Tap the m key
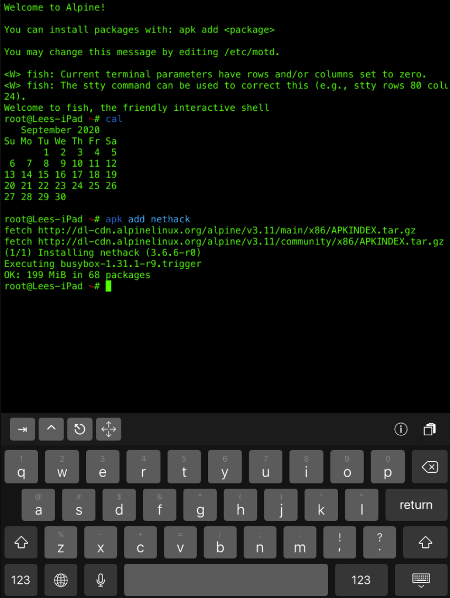 300,542
